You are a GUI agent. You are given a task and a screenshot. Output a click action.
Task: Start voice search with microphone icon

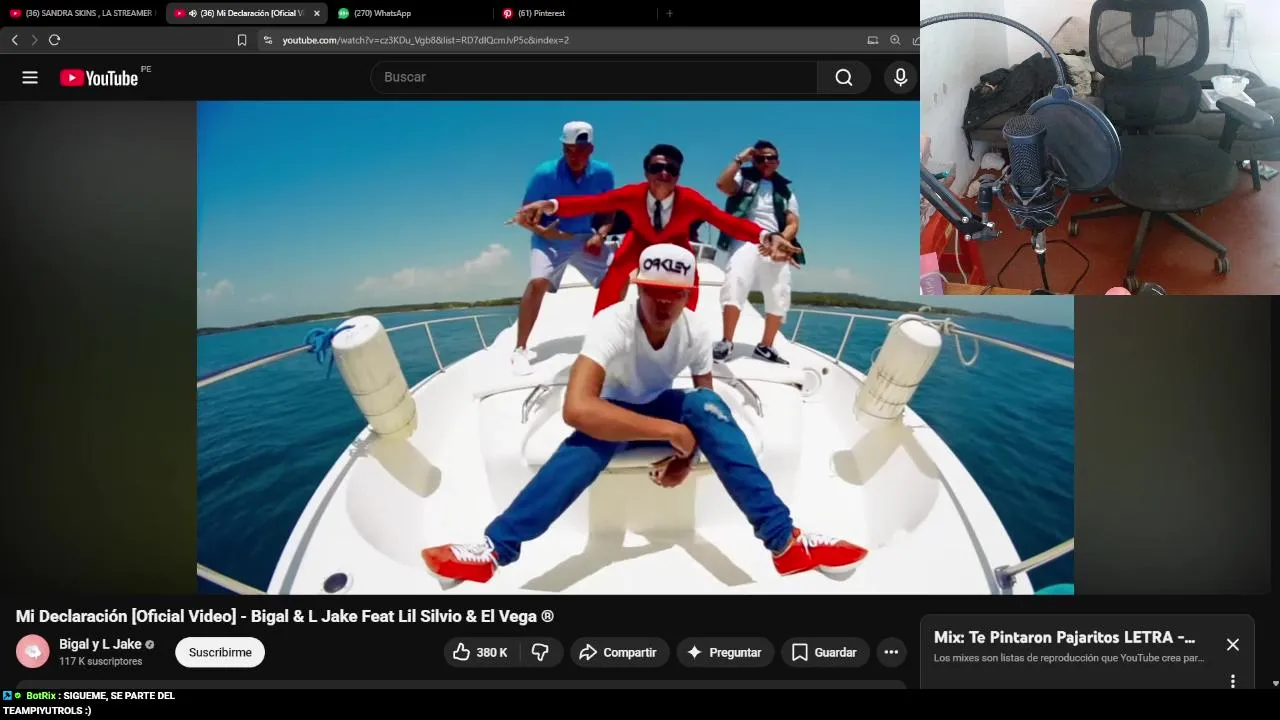pos(900,77)
